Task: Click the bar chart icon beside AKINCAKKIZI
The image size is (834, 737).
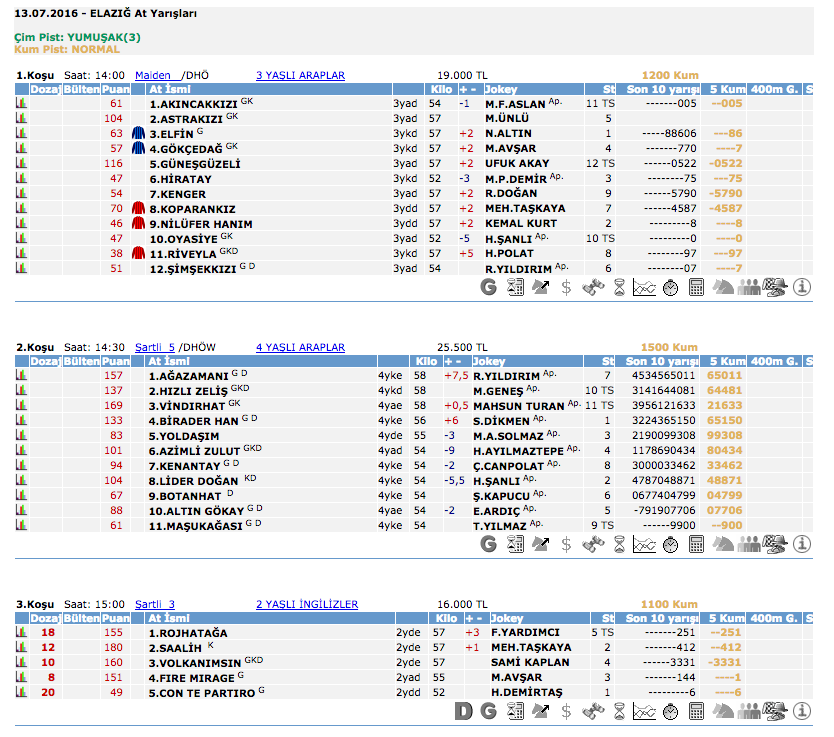Action: [20, 103]
